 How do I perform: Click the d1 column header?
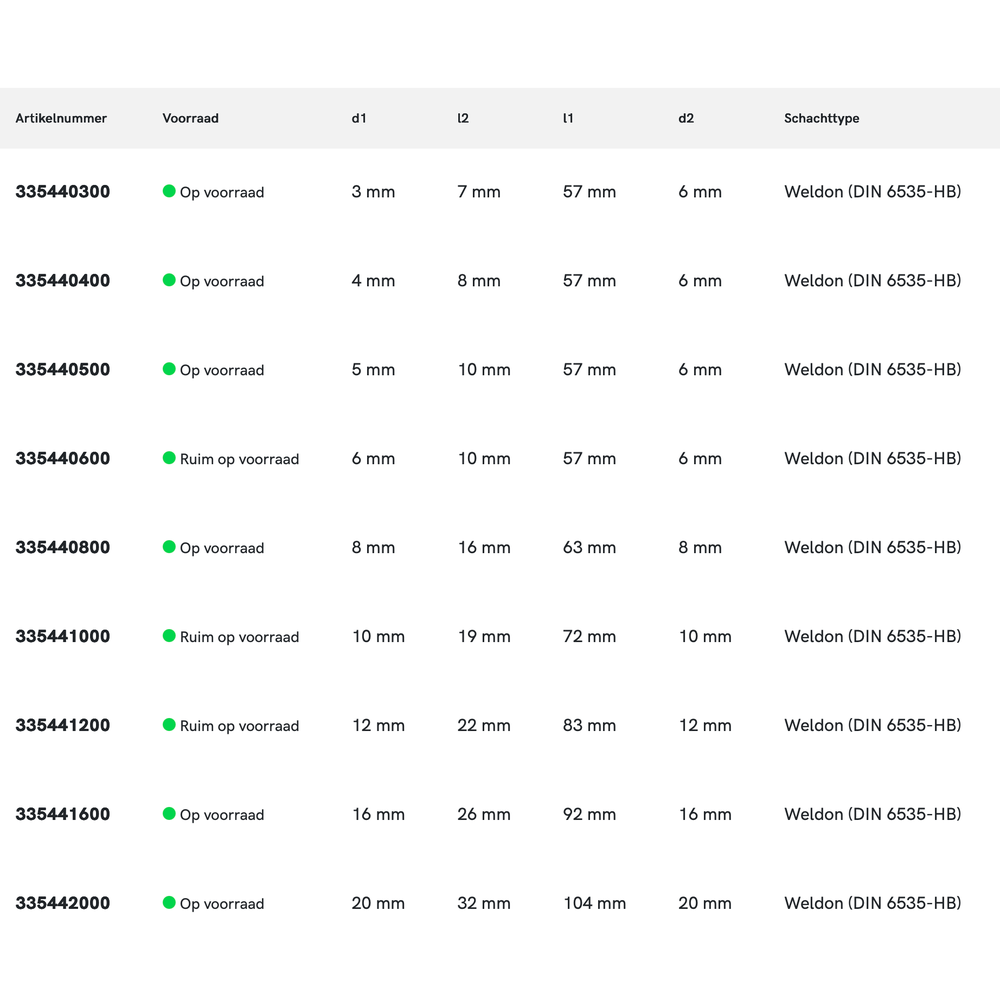[359, 118]
